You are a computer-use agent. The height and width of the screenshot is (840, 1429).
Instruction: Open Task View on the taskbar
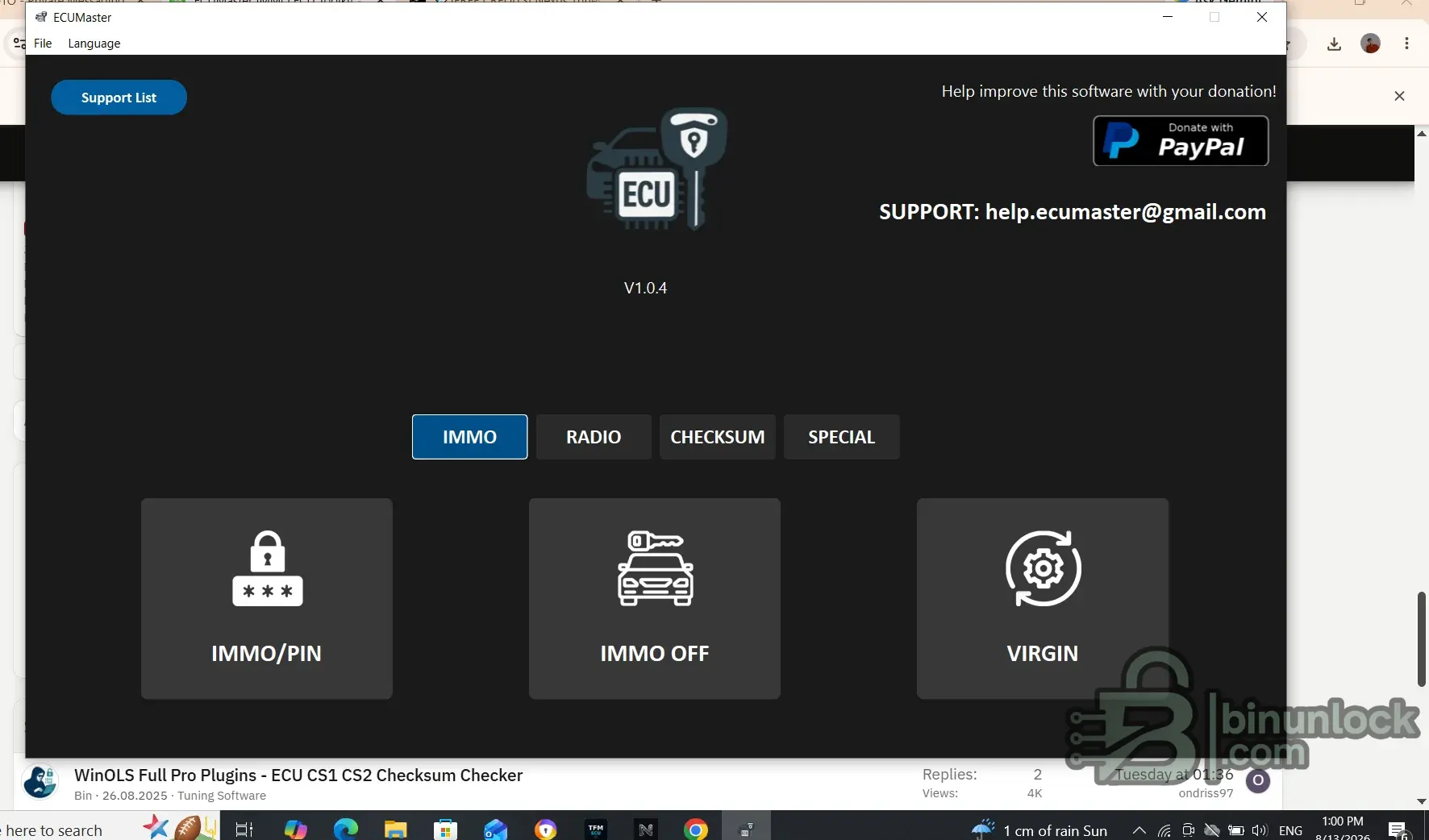tap(244, 829)
